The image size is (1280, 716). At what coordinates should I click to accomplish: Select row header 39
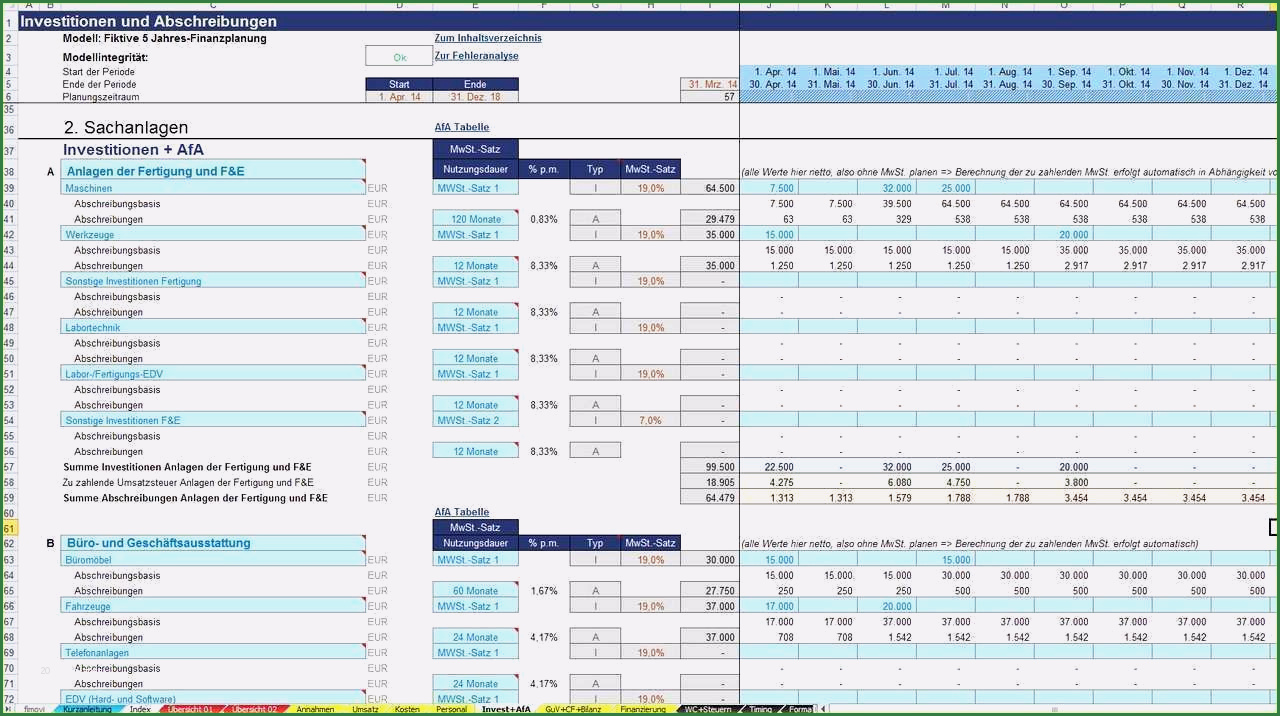[9, 188]
